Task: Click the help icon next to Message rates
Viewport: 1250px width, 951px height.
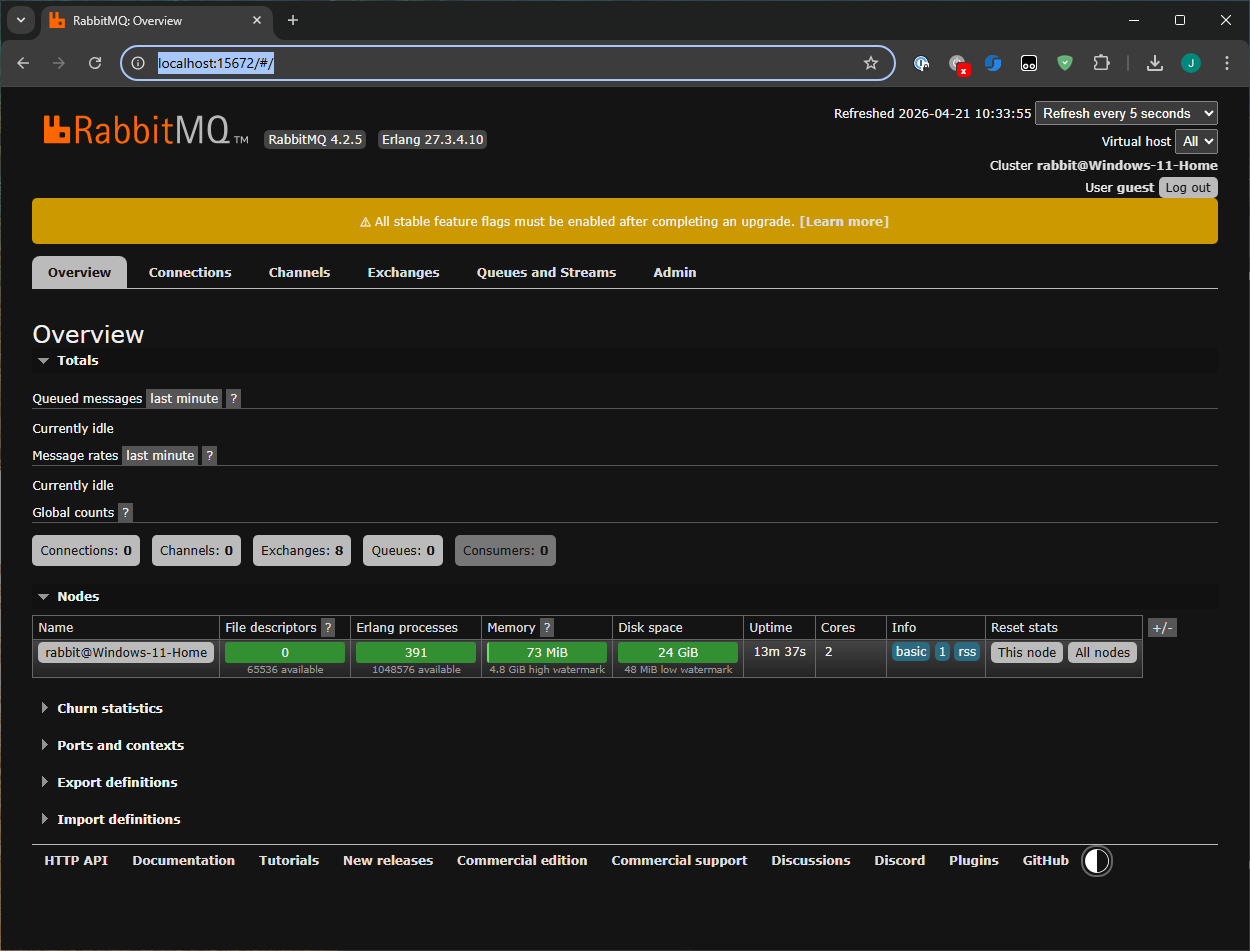Action: click(209, 455)
